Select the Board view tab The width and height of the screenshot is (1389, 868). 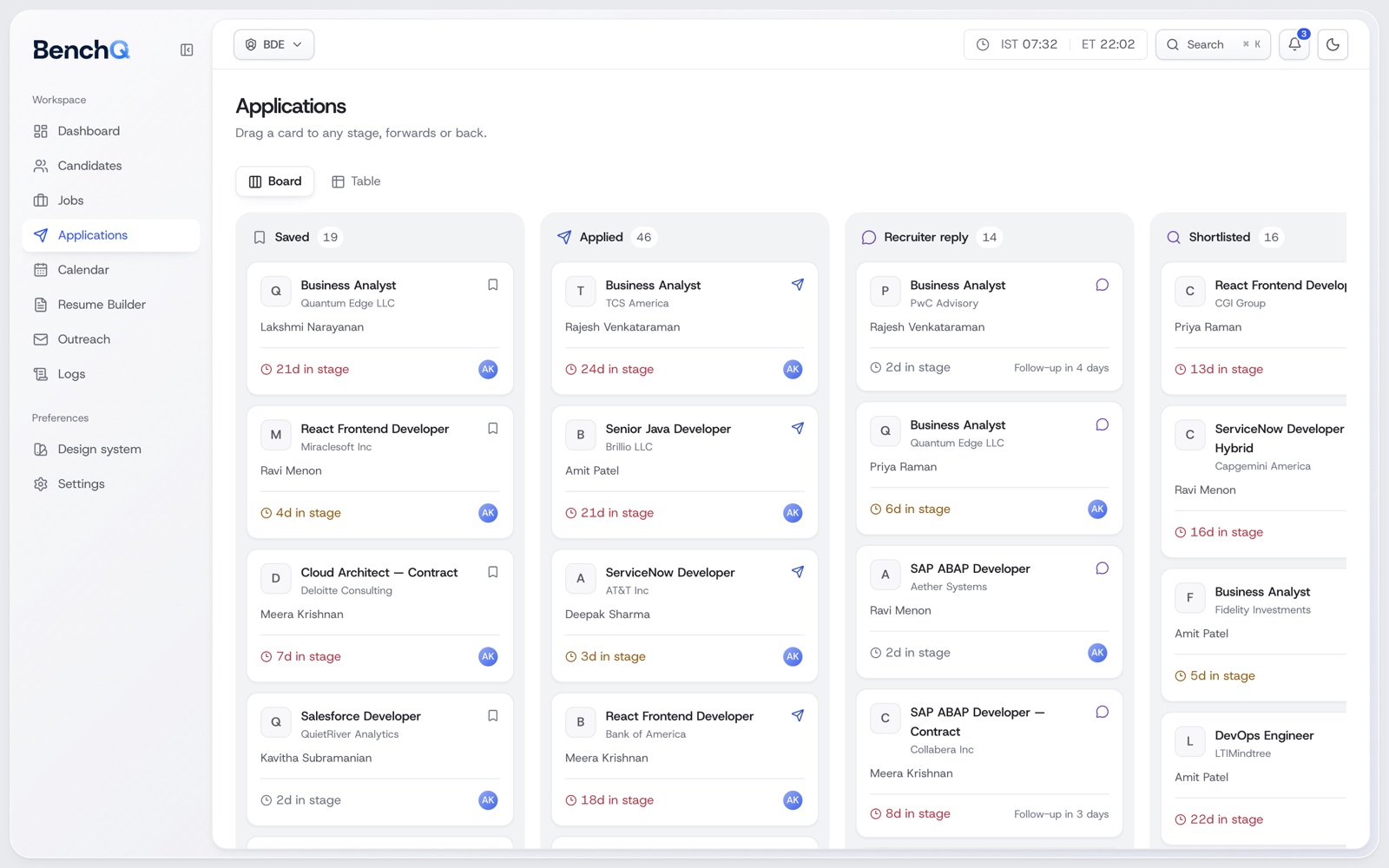[275, 181]
